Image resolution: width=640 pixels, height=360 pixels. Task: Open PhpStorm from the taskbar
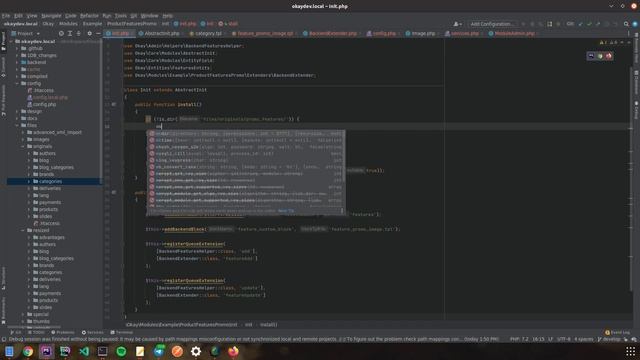(x=47, y=351)
